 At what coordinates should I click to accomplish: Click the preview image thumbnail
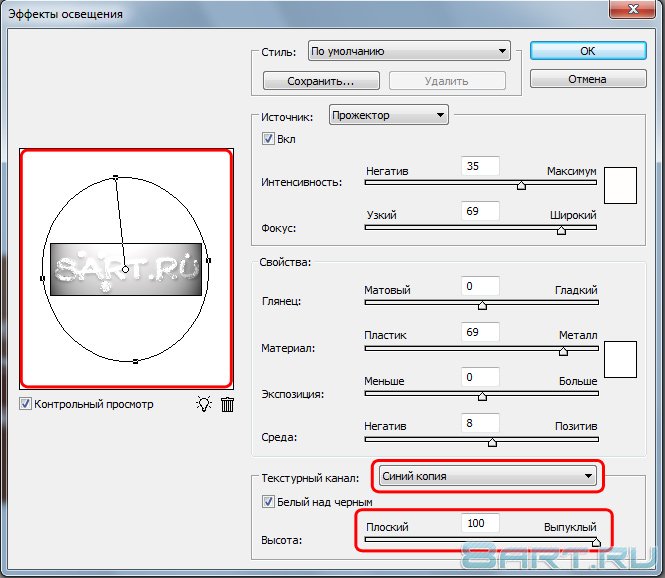[x=126, y=269]
